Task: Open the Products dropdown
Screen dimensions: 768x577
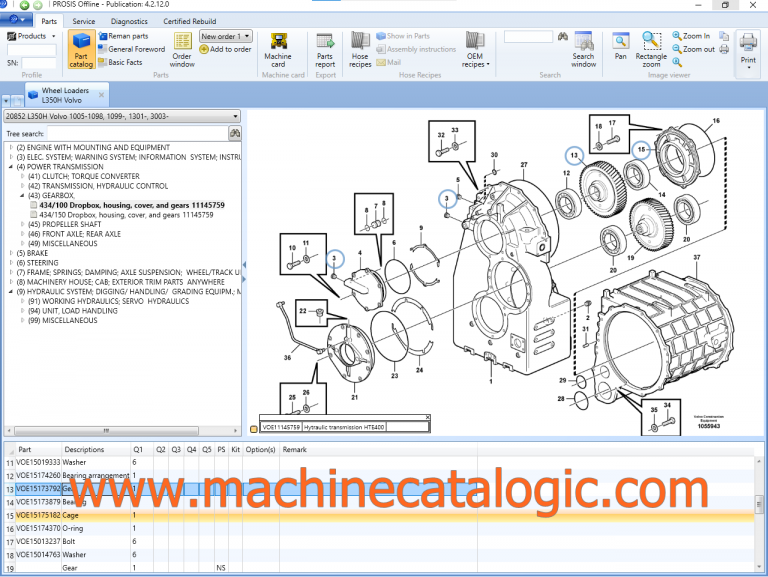Action: click(x=32, y=36)
